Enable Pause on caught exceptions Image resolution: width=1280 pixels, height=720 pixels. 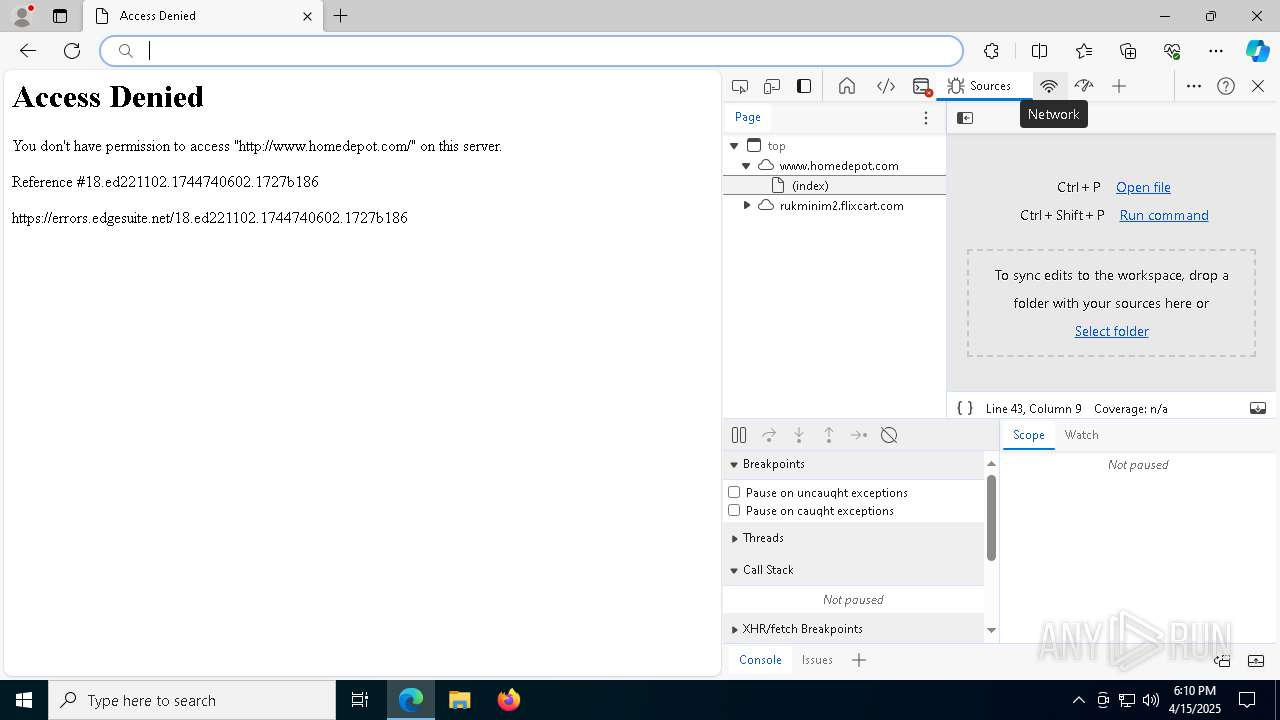tap(734, 510)
